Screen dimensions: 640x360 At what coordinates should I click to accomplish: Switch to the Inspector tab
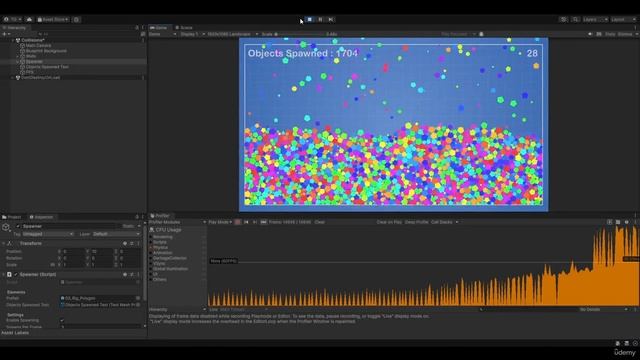[42, 217]
